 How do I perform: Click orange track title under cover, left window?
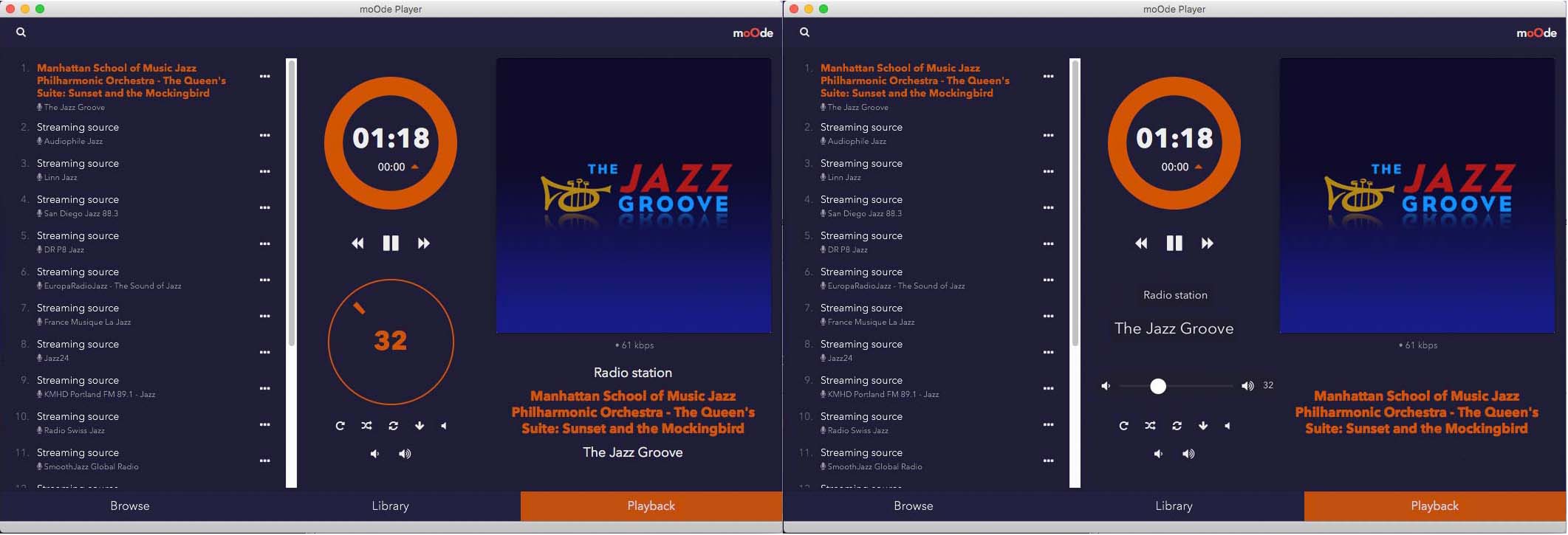(x=633, y=412)
